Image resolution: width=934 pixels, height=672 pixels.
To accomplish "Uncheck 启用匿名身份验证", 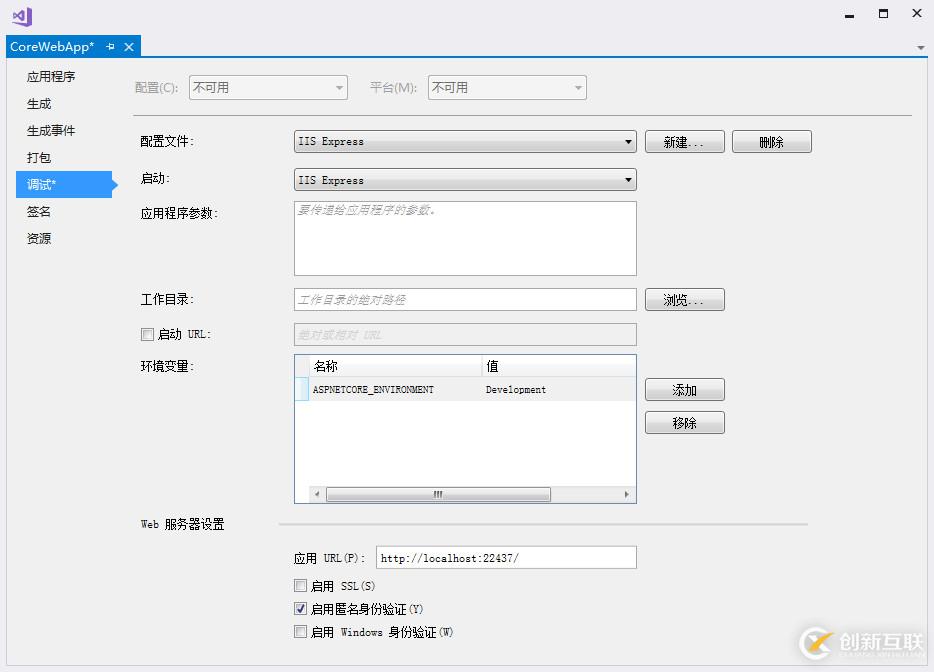I will (301, 608).
